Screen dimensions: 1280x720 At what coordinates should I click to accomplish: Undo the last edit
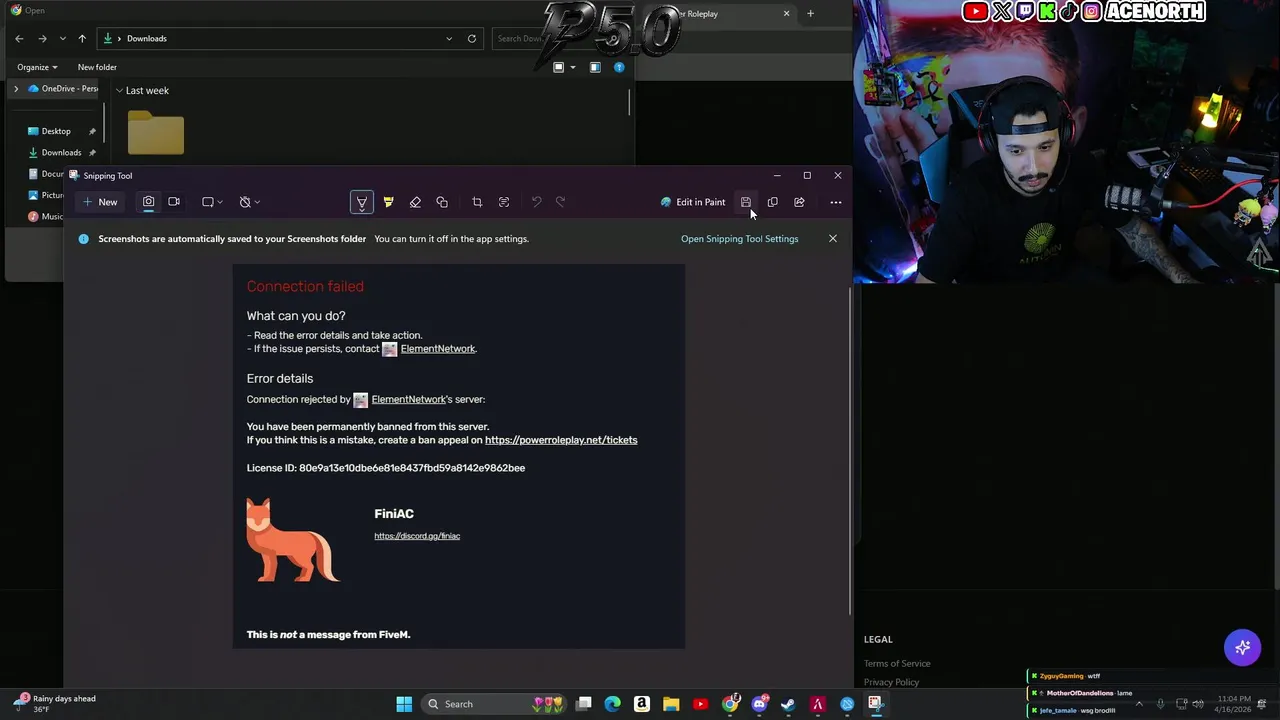(x=536, y=202)
